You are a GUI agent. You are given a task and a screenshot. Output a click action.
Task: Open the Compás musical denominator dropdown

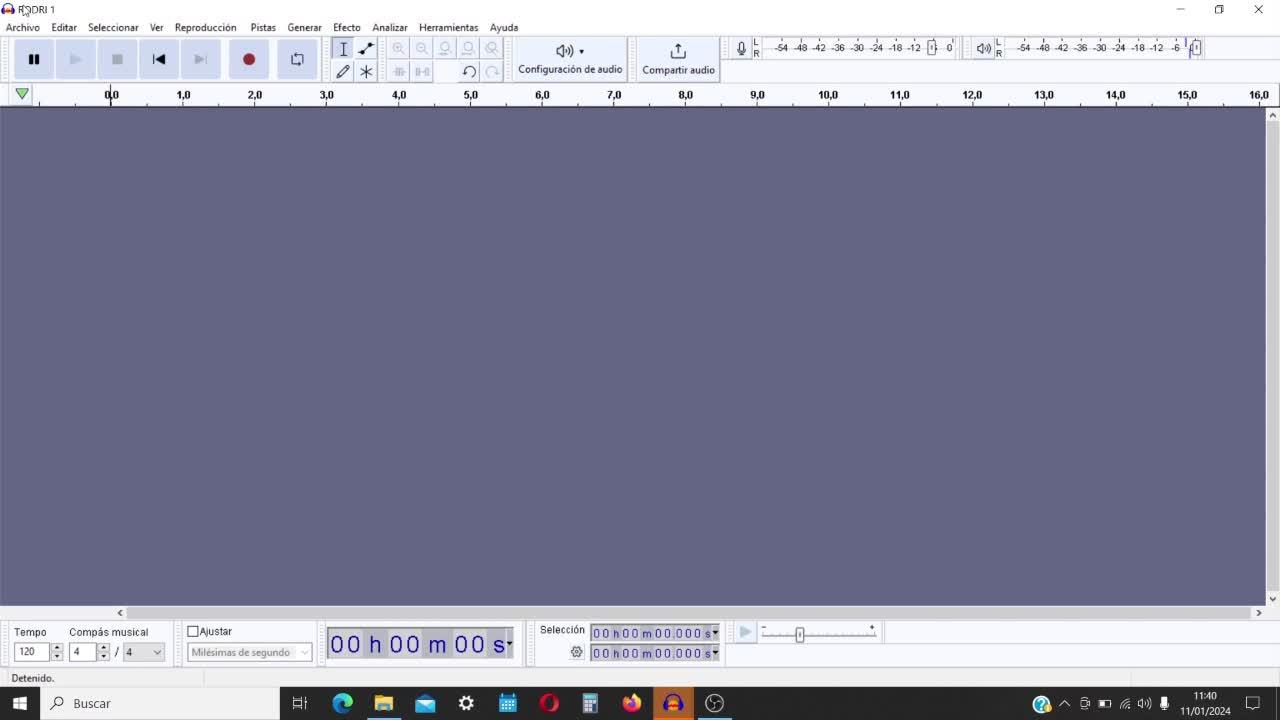pos(144,652)
